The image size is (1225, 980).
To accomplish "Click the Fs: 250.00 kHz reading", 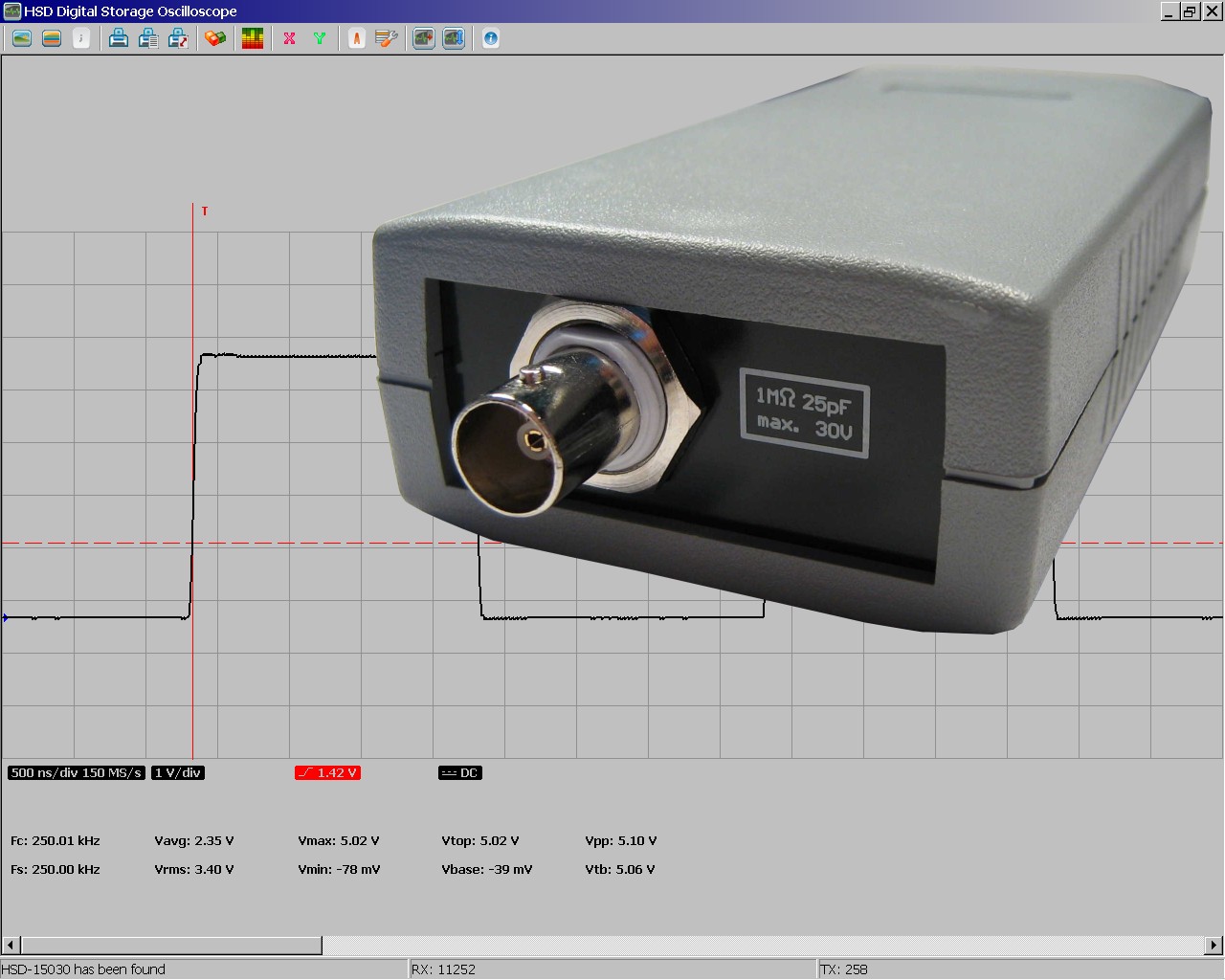I will tap(56, 870).
